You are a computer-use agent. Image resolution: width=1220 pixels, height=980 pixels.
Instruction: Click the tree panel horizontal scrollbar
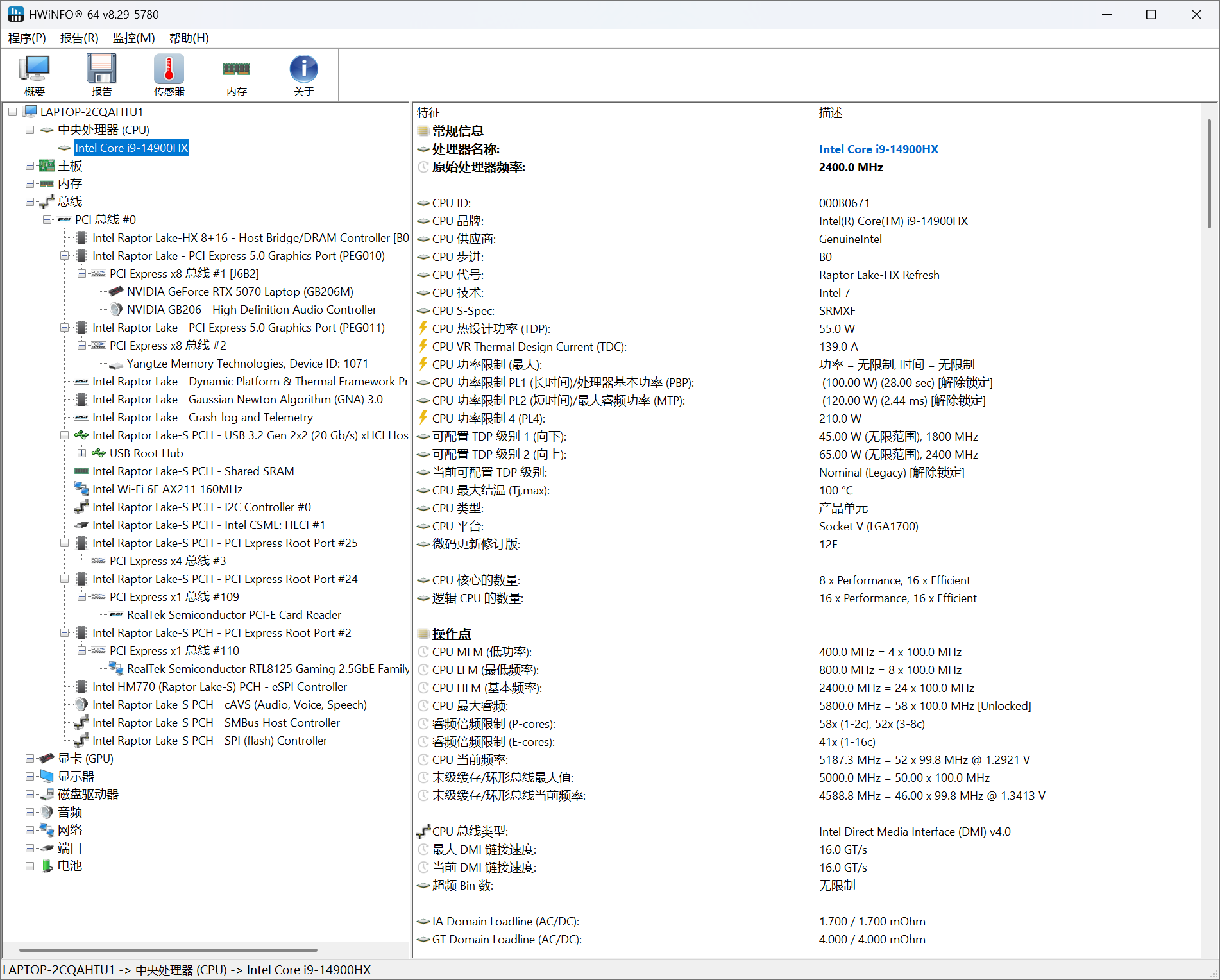click(x=168, y=950)
